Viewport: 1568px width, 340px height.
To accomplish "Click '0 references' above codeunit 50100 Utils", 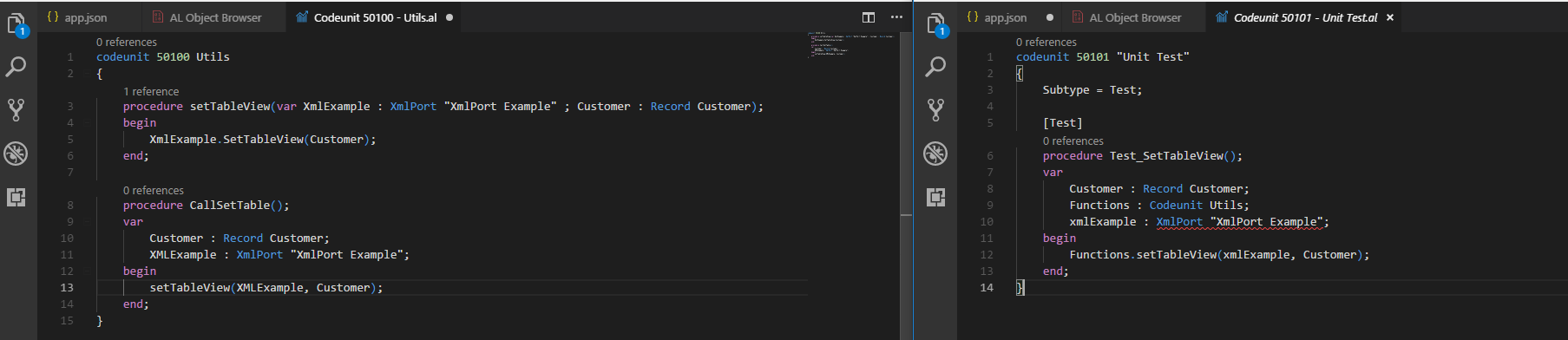I will 127,42.
